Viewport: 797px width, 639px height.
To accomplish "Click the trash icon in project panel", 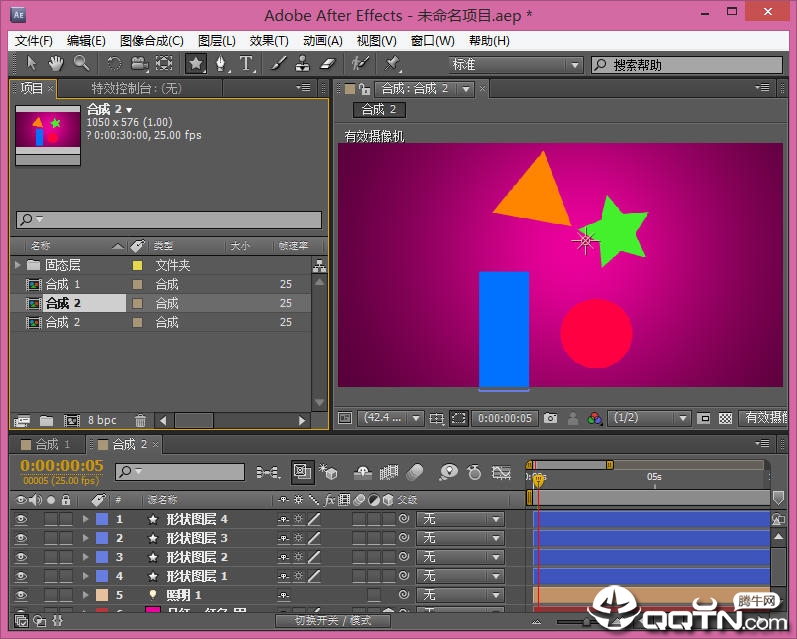I will click(141, 421).
